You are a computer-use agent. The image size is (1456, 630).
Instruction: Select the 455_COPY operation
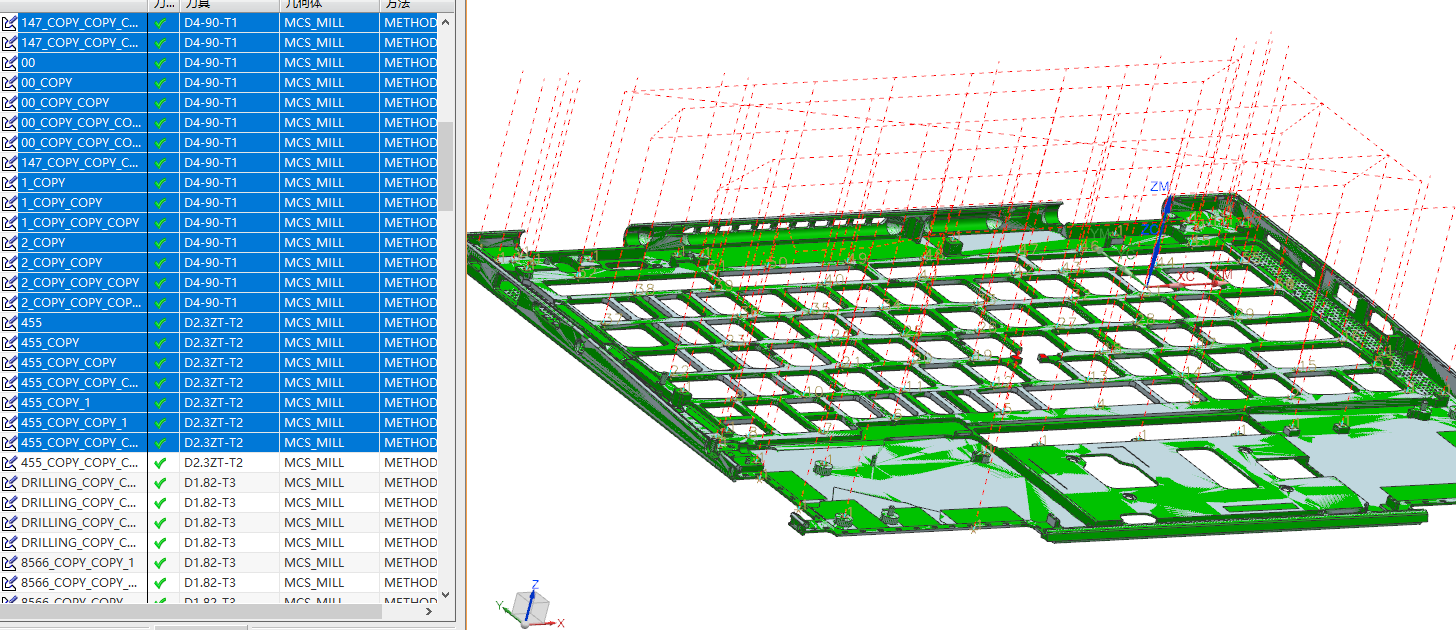(x=50, y=343)
